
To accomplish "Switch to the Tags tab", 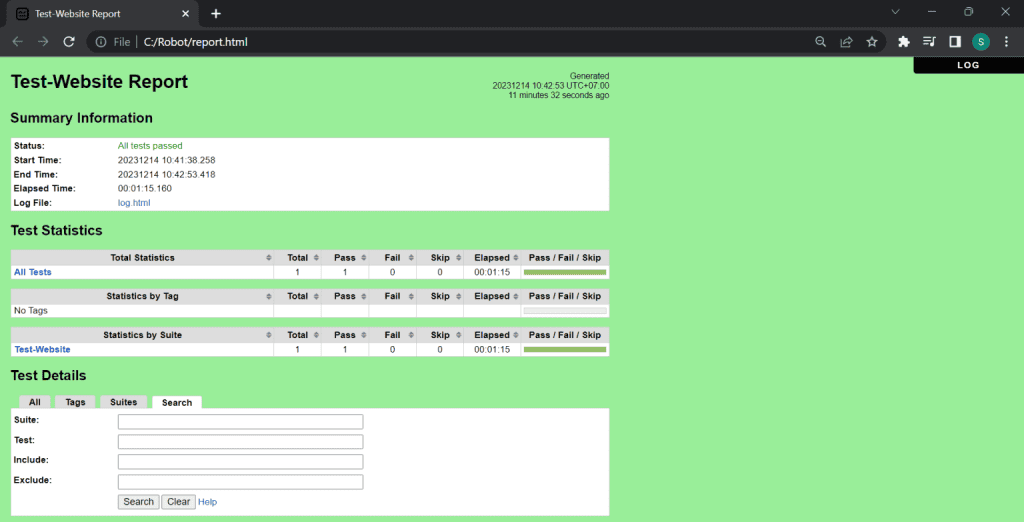I will 75,402.
